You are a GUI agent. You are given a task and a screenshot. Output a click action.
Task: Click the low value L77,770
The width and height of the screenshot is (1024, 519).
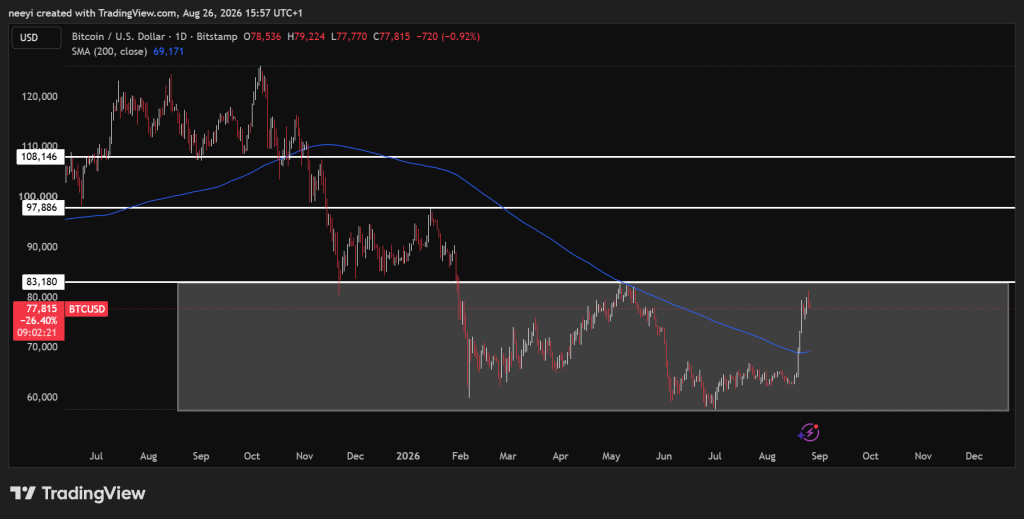(349, 37)
